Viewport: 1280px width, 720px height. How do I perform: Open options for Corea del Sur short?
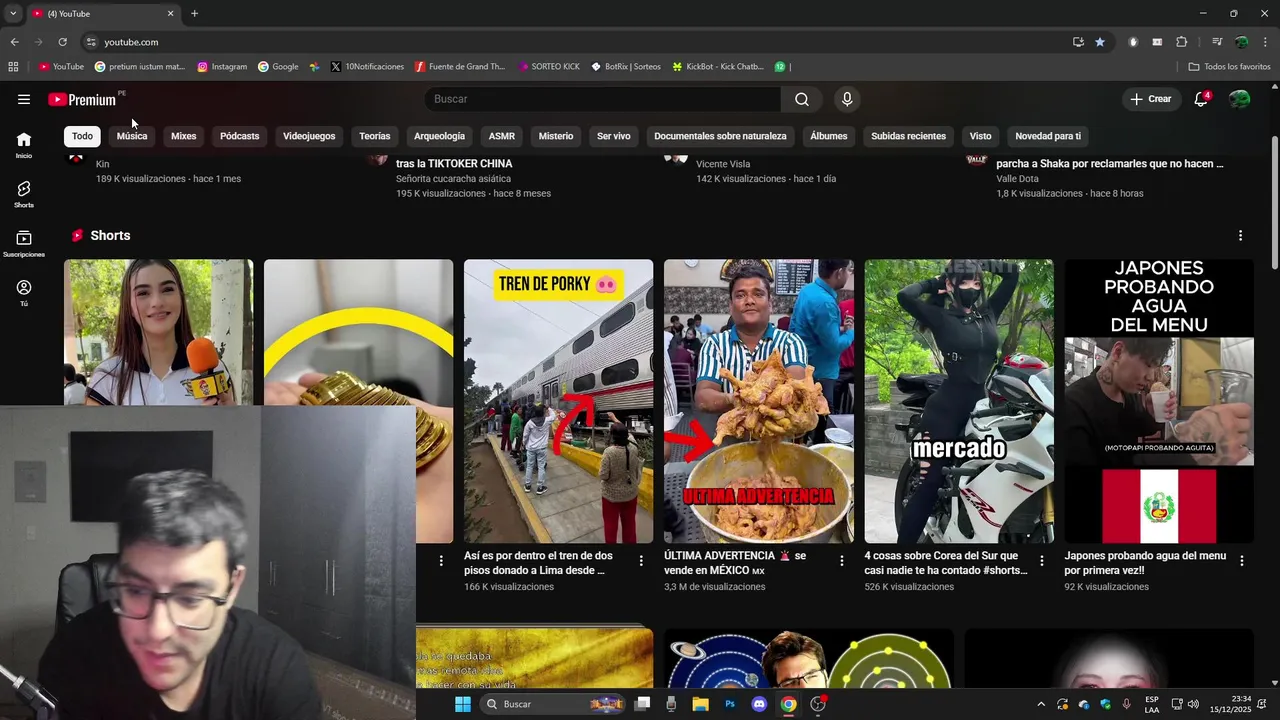[1041, 561]
